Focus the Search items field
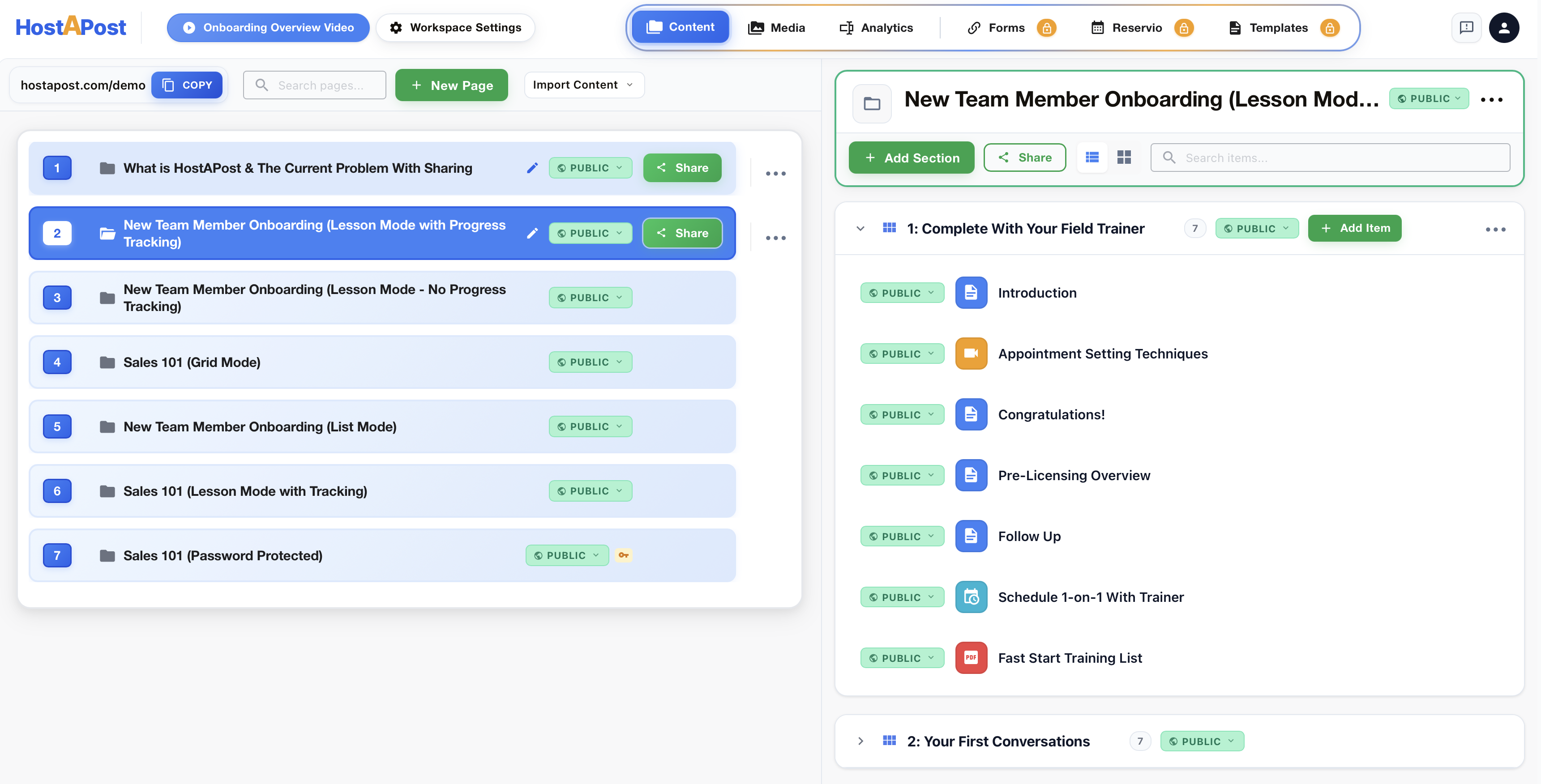The height and width of the screenshot is (784, 1541). click(x=1331, y=157)
